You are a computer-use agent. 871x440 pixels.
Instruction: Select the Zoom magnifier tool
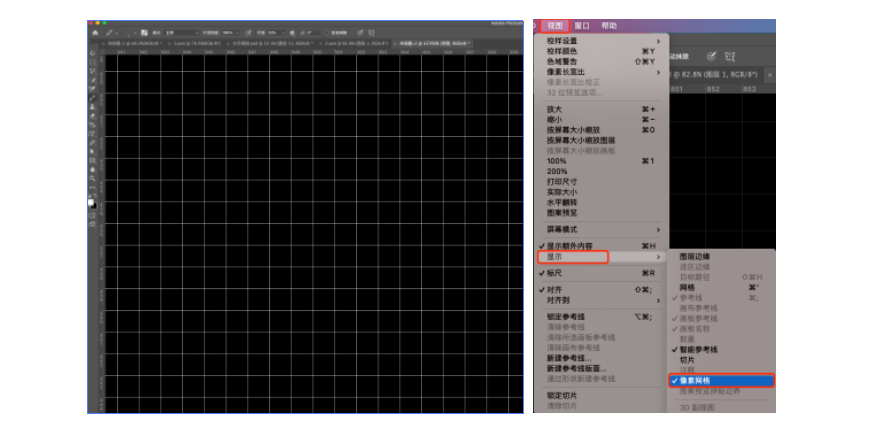pyautogui.click(x=93, y=178)
